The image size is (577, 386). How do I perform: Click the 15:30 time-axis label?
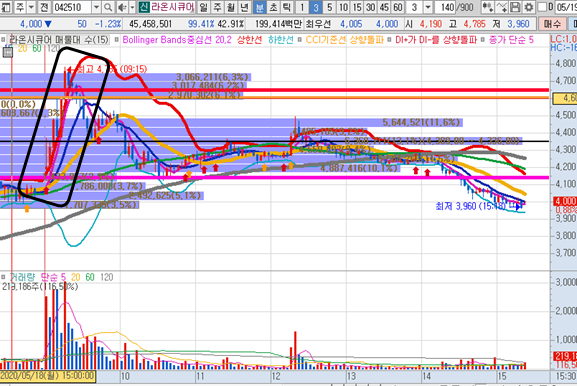(x=565, y=376)
